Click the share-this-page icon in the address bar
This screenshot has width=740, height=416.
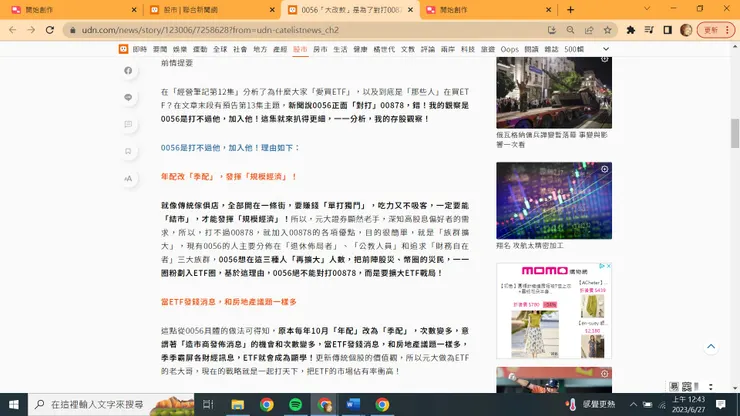coord(589,30)
